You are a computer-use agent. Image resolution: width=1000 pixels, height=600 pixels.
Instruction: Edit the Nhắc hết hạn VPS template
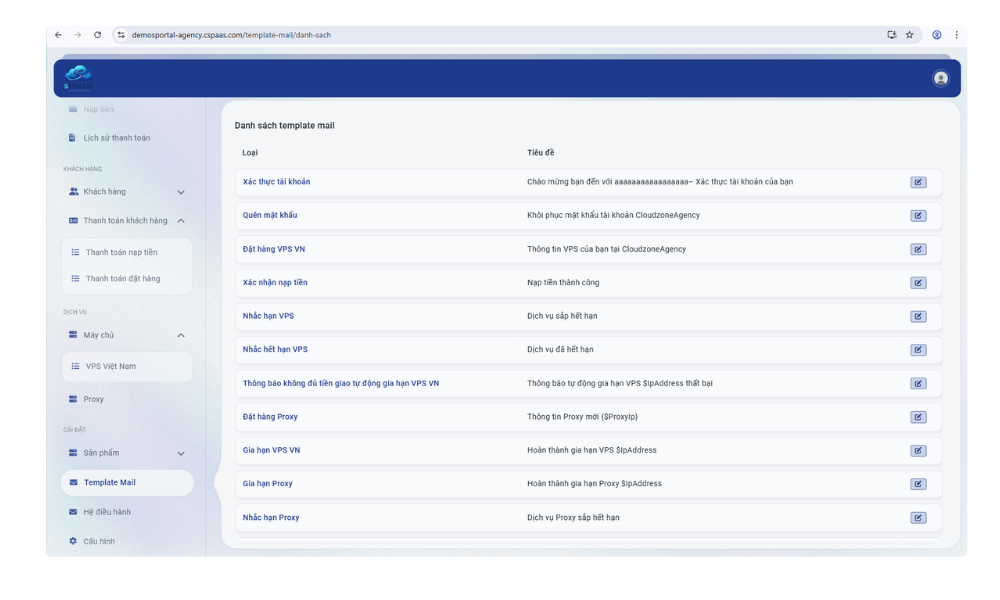coord(918,349)
